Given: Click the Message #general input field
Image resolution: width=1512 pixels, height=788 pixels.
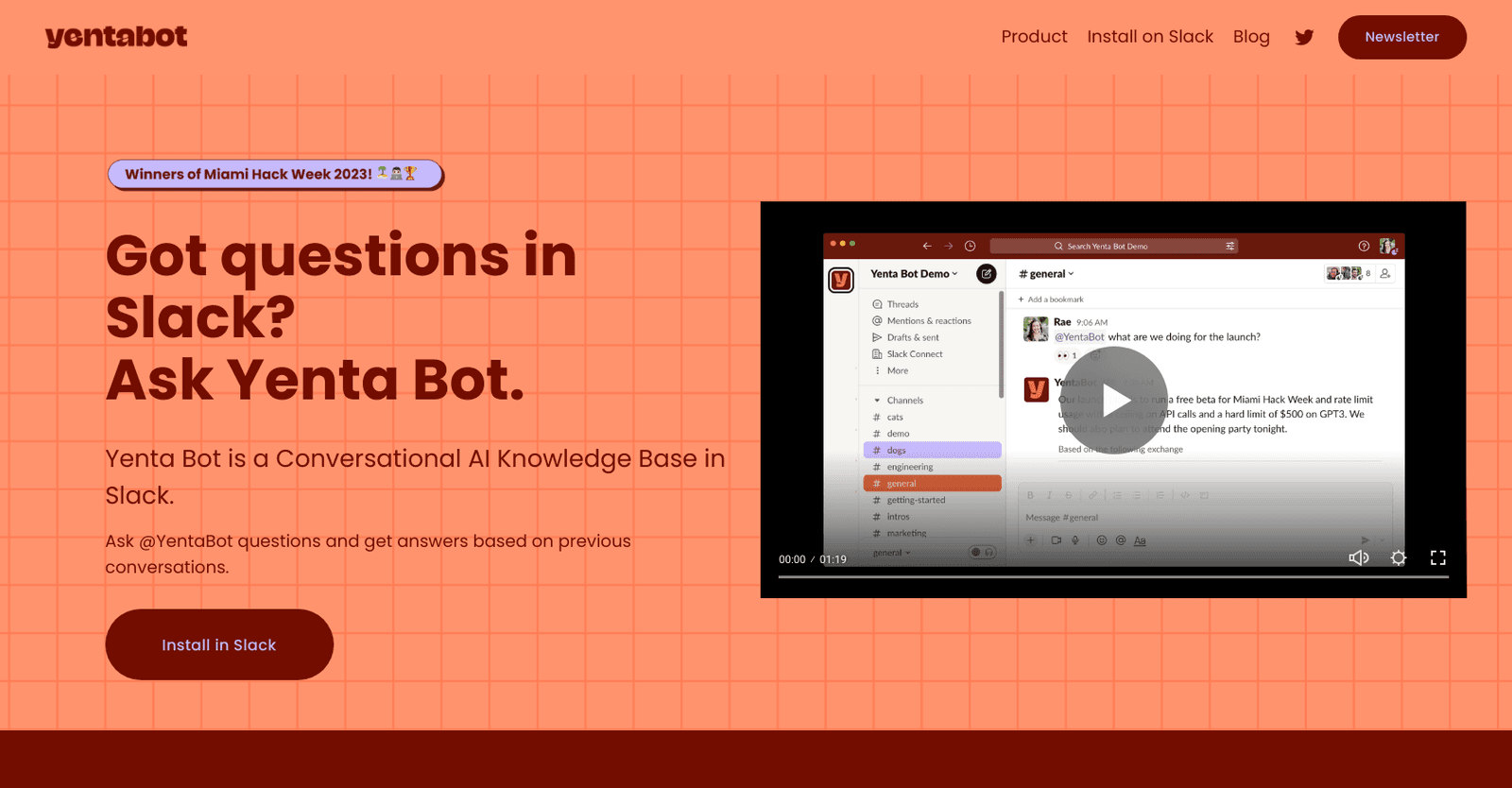Looking at the screenshot, I should tap(1205, 518).
